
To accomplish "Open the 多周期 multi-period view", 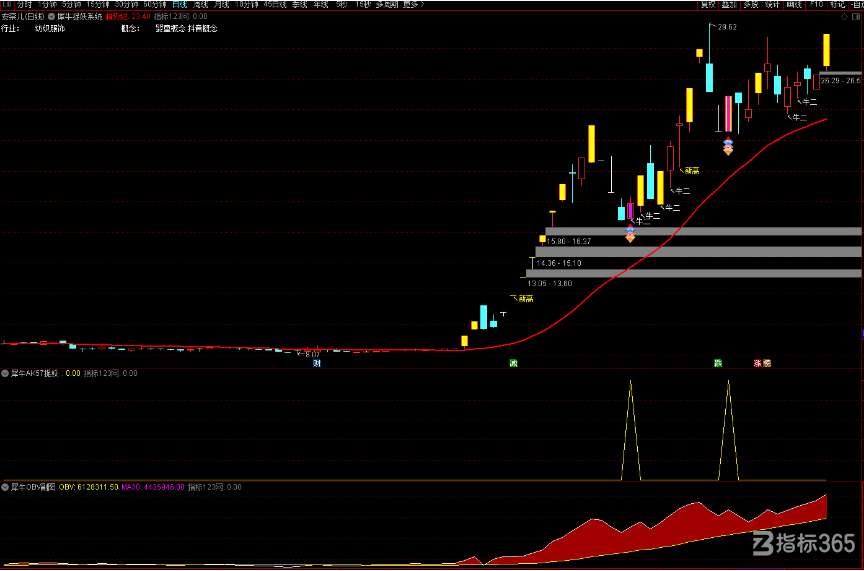I will pyautogui.click(x=388, y=4).
